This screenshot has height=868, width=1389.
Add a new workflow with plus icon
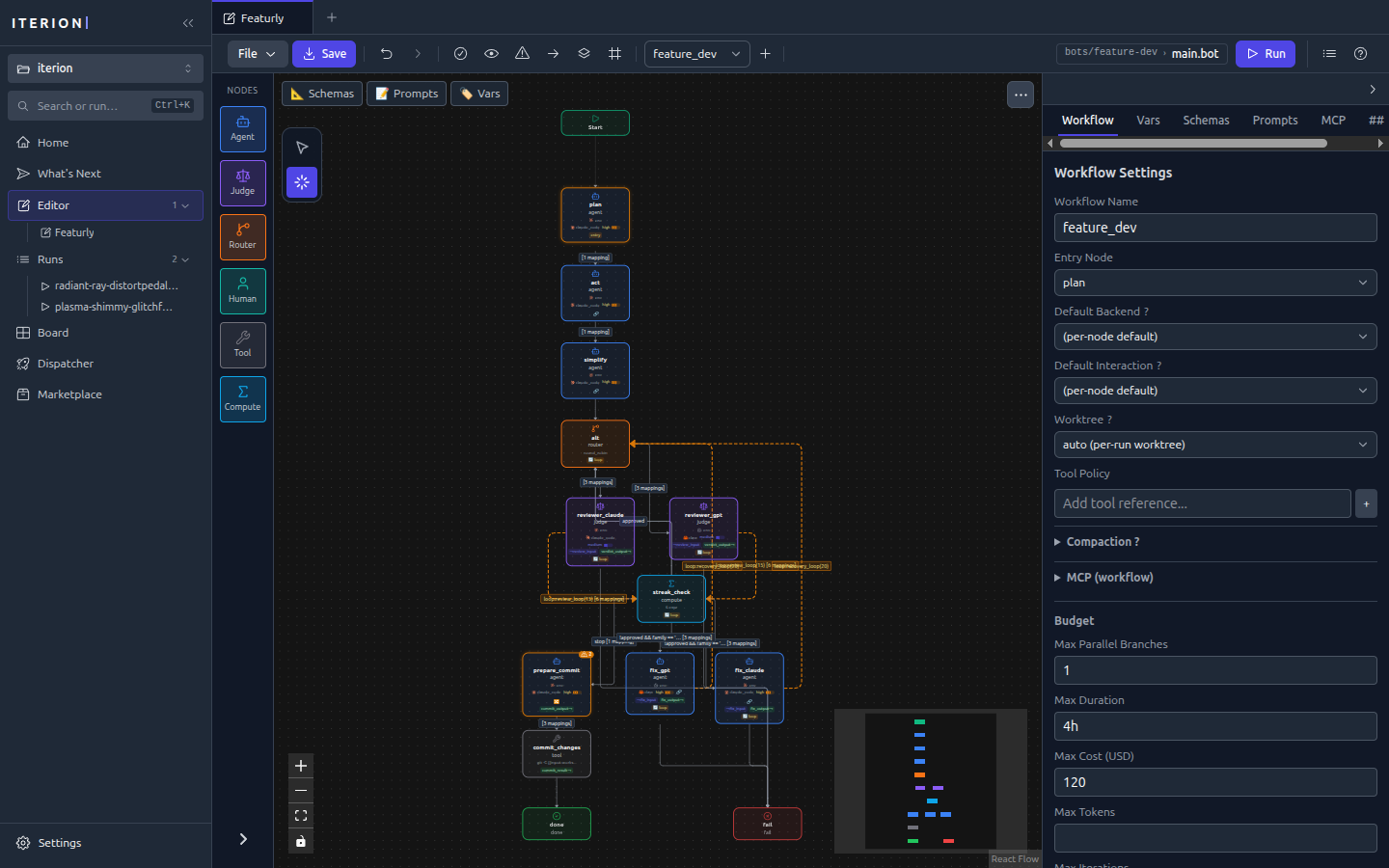(766, 54)
